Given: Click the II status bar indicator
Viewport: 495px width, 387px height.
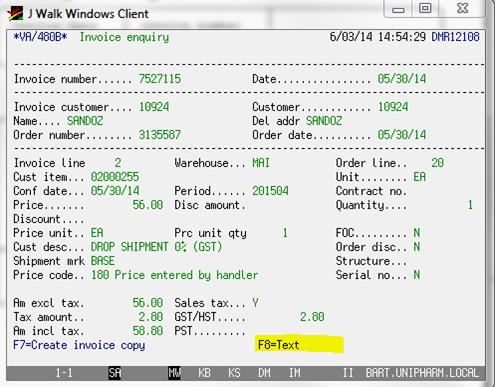Looking at the screenshot, I should tap(348, 373).
